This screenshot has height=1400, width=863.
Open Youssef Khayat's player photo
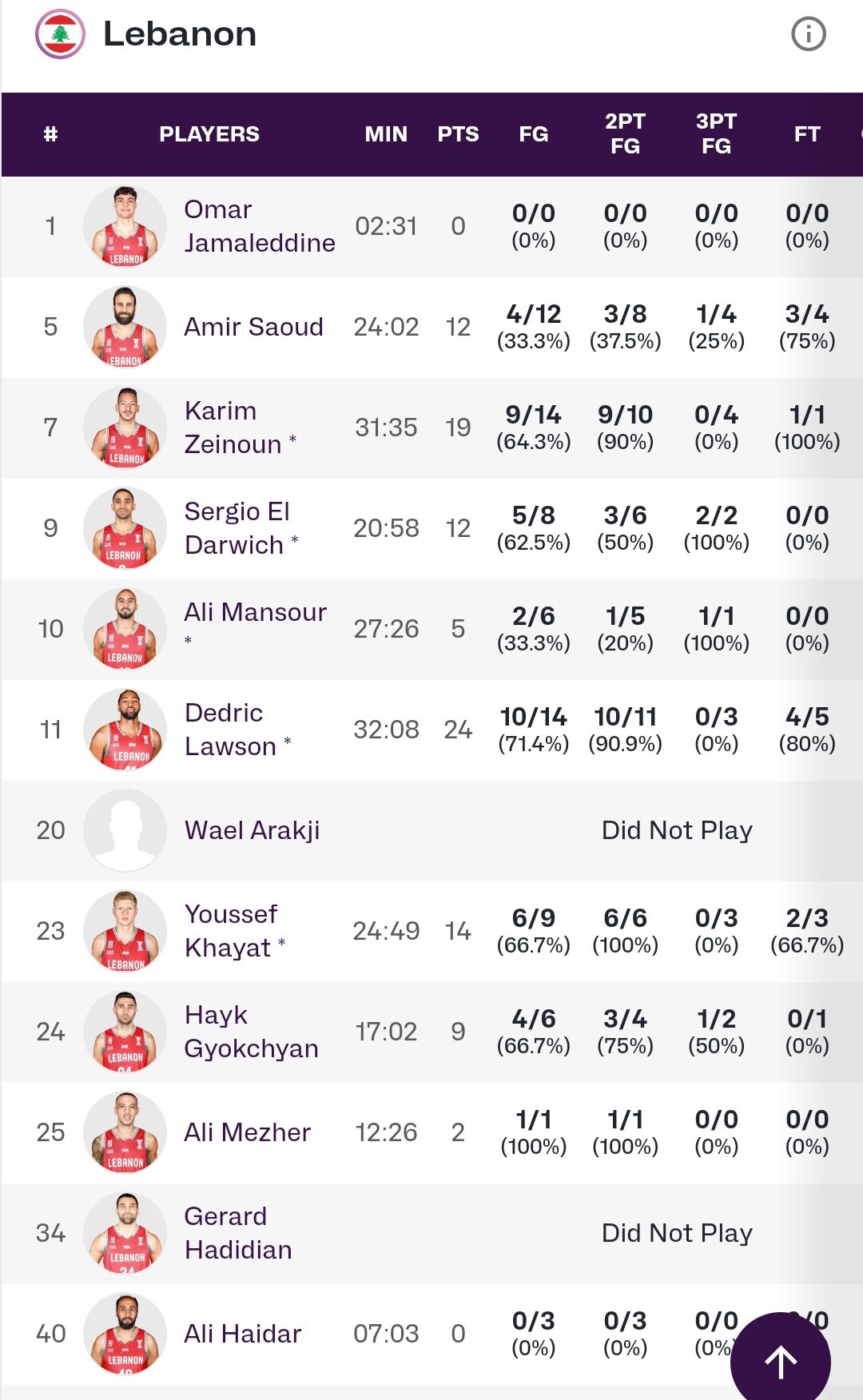[x=125, y=931]
